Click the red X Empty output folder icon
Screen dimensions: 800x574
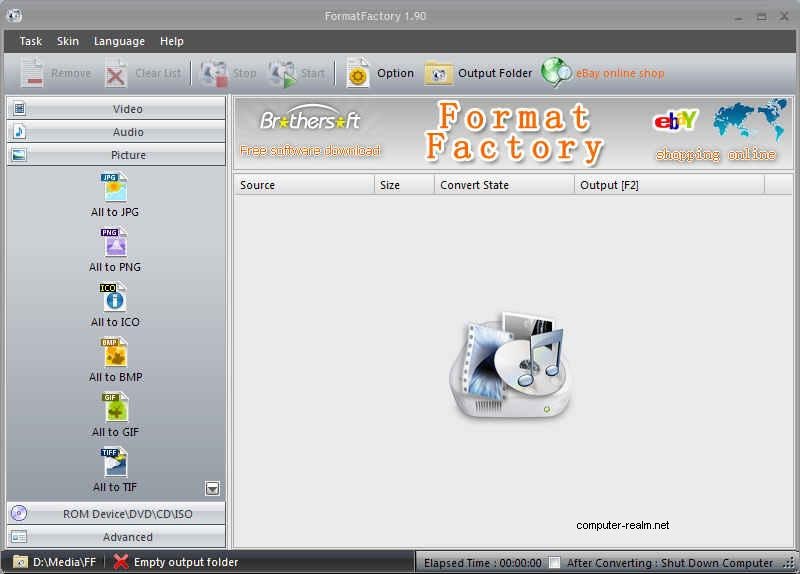coord(120,562)
